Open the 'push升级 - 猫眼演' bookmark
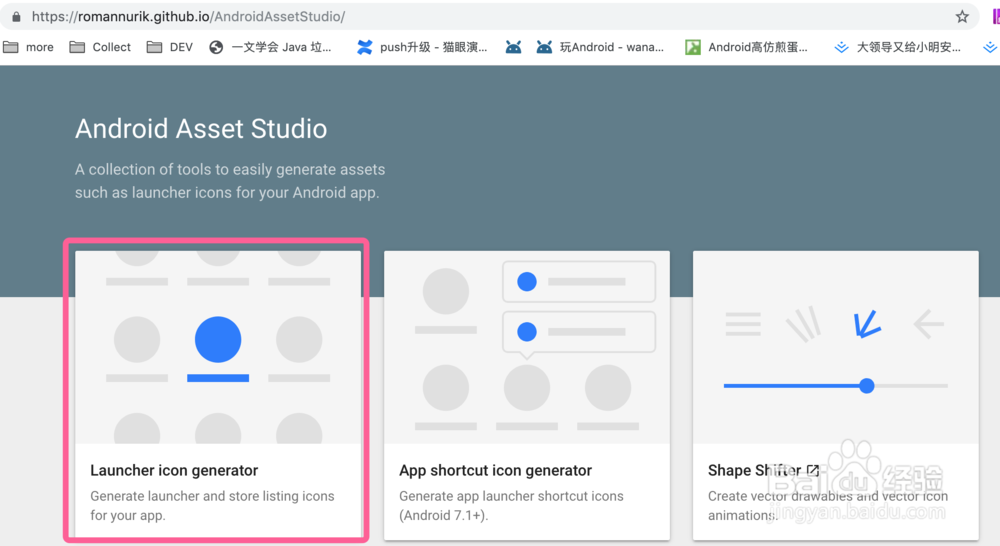This screenshot has height=546, width=1000. point(422,47)
